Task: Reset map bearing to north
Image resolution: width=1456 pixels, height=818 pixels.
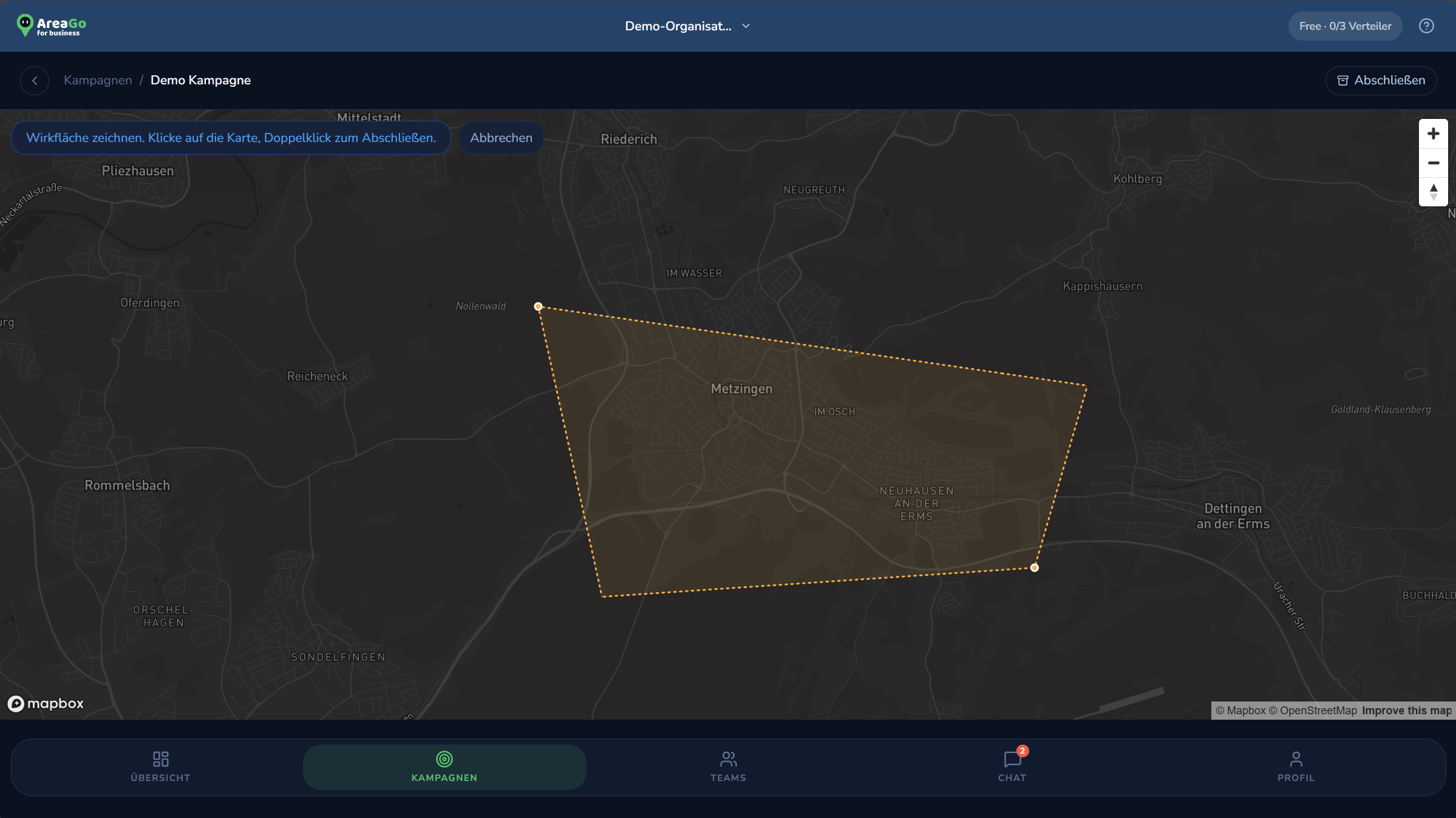Action: [x=1433, y=192]
